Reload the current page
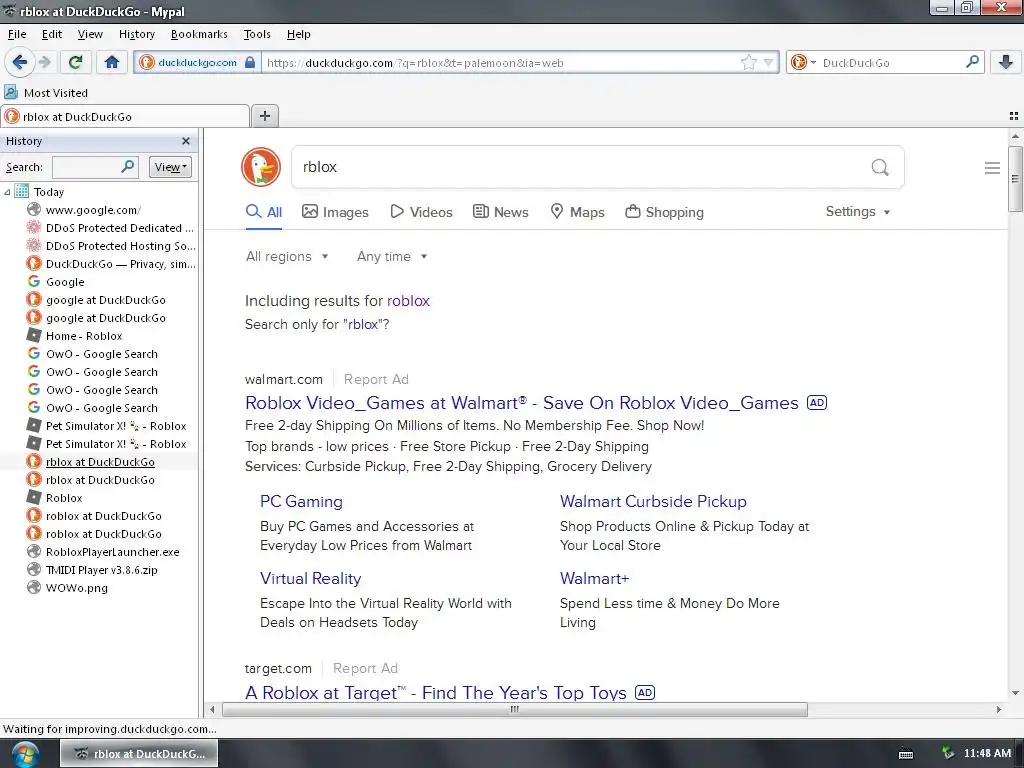This screenshot has width=1024, height=768. [75, 62]
